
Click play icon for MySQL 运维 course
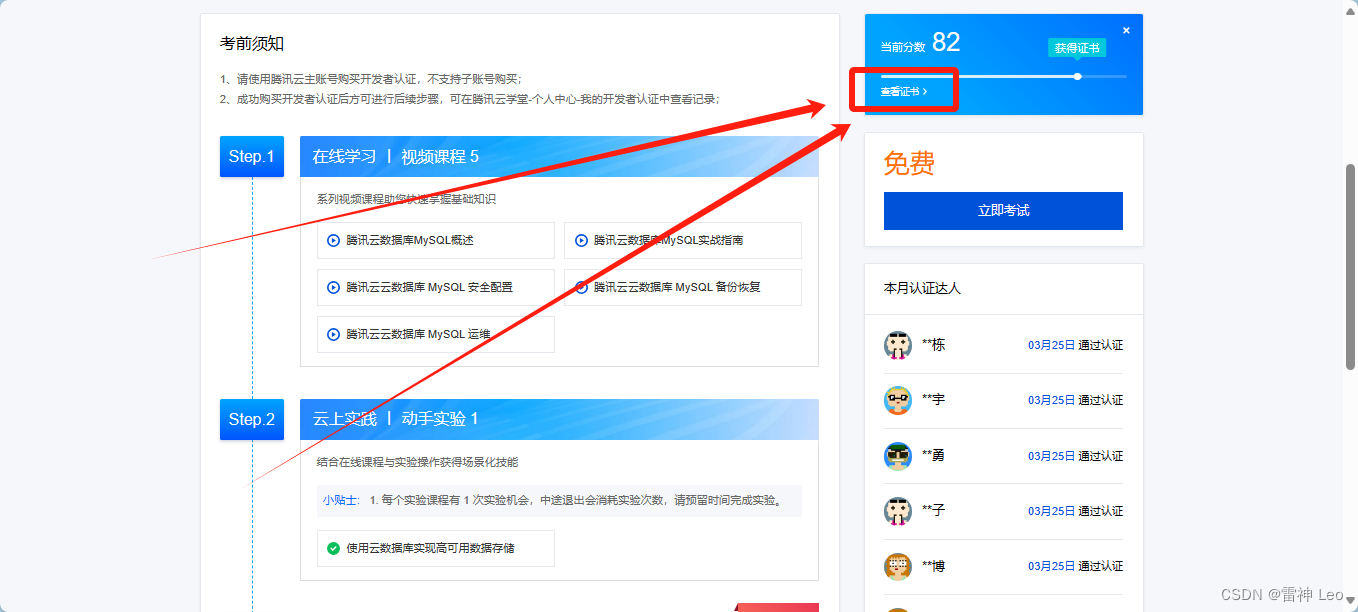point(333,334)
